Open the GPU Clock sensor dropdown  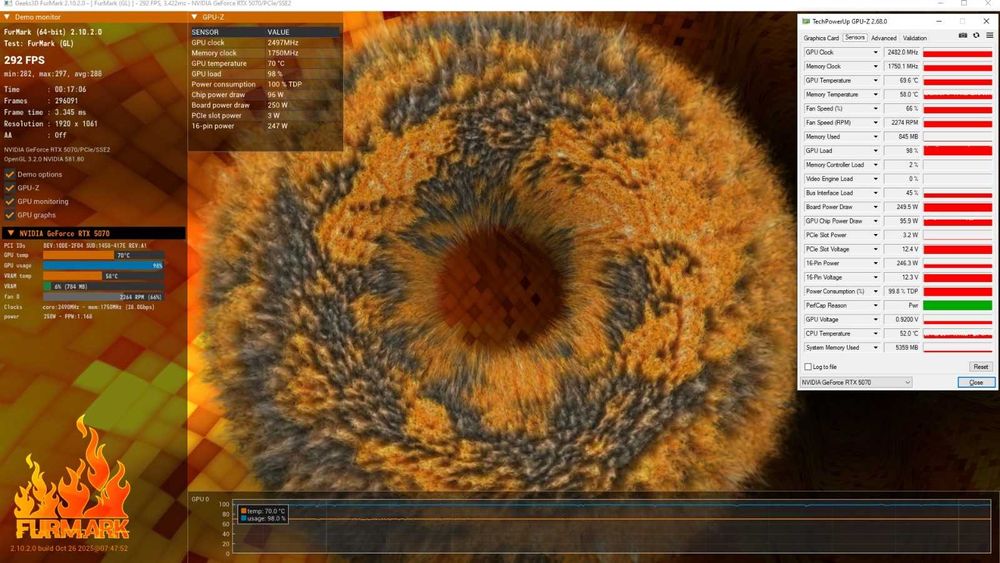(x=875, y=52)
